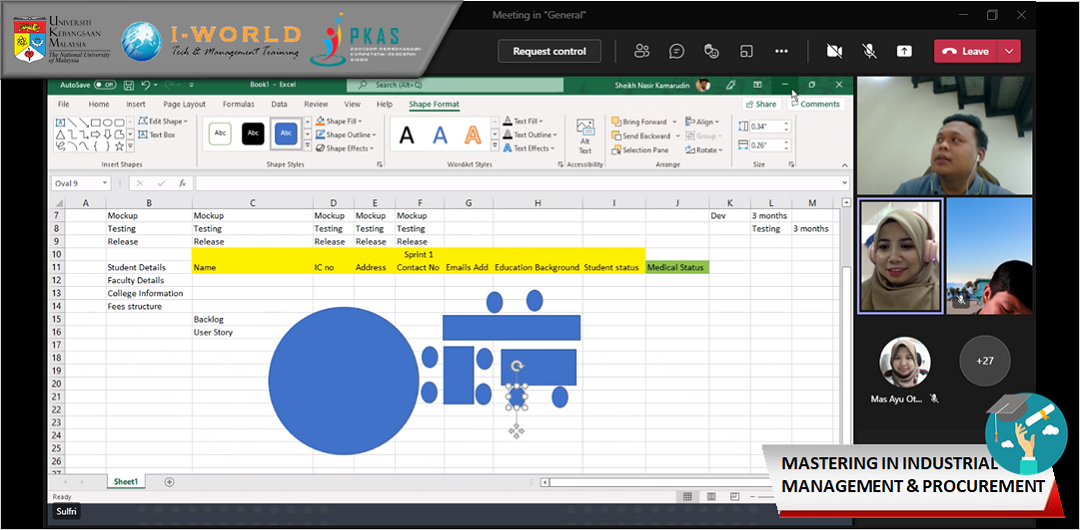1080x530 pixels.
Task: Turn on the camera in Teams
Action: coord(834,51)
